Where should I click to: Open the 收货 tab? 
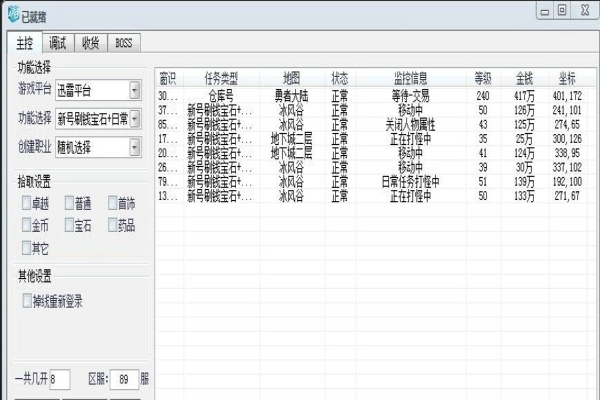[x=91, y=43]
